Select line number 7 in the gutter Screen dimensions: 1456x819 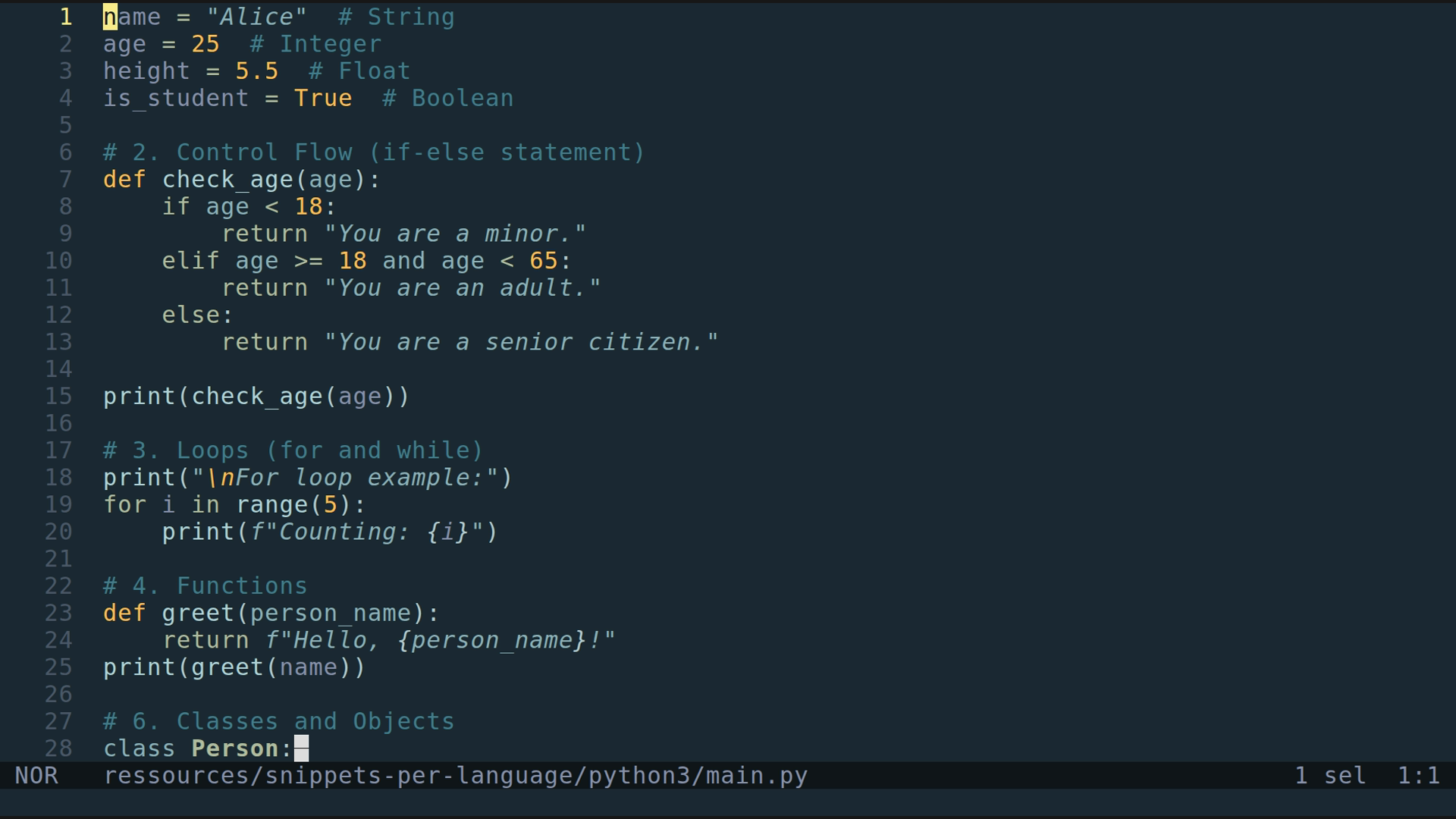[64, 179]
